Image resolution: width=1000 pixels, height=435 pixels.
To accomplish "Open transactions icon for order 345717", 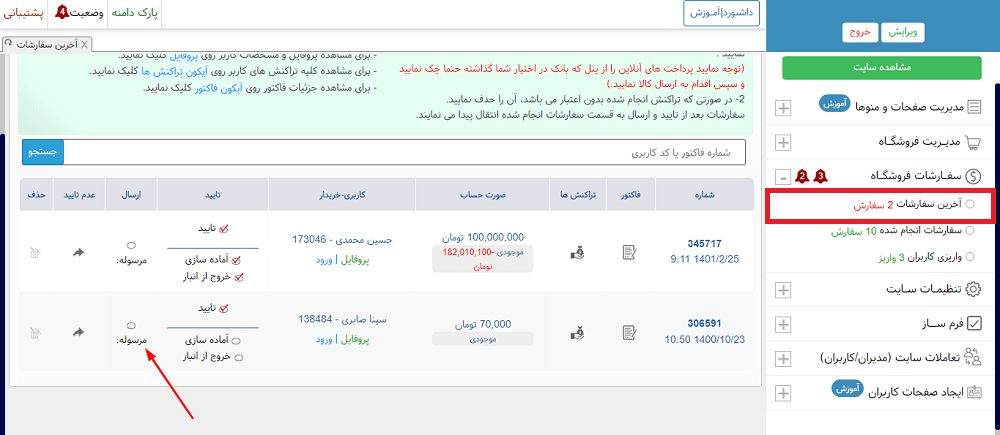I will 577,252.
